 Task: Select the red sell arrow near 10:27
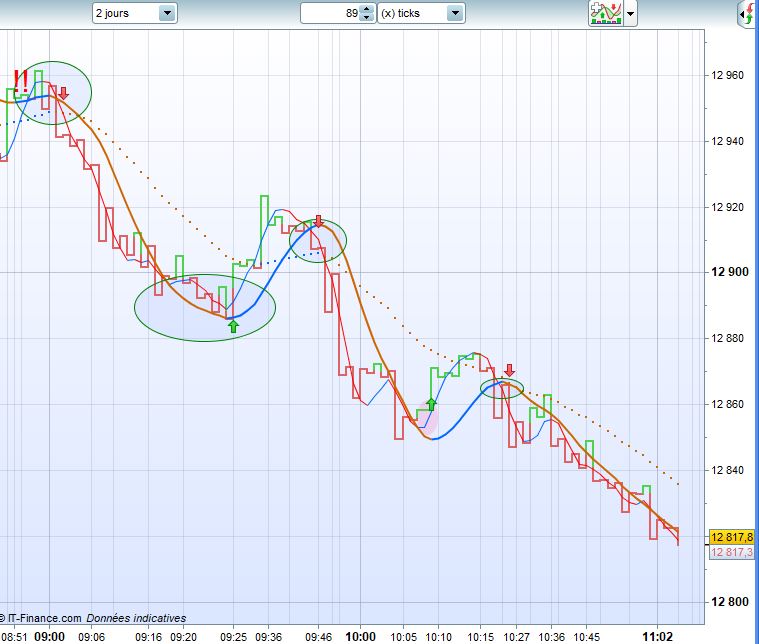pos(509,370)
